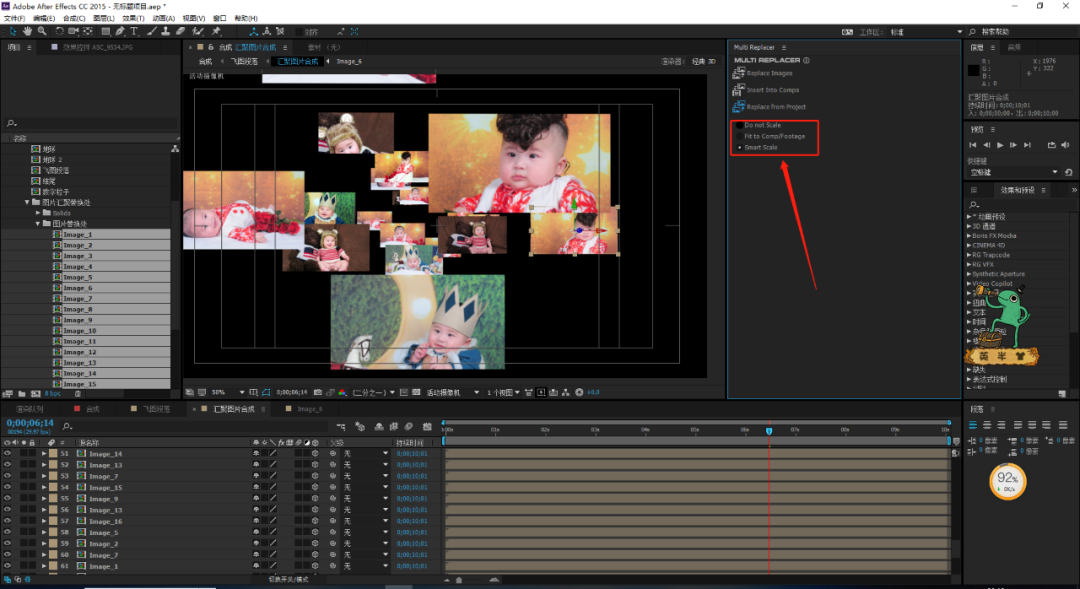Viewport: 1080px width, 589px height.
Task: Collapse the Solids folder in Project panel
Action: pos(39,213)
